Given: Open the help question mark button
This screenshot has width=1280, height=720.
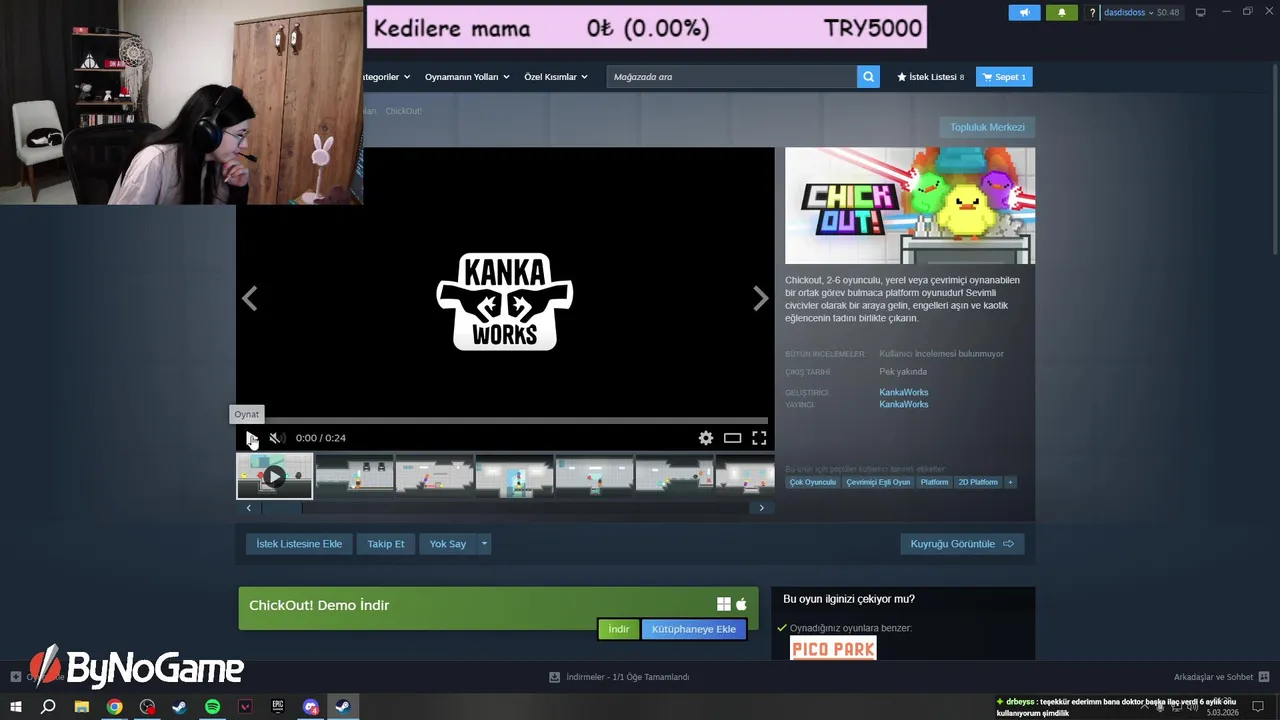Looking at the screenshot, I should [1092, 12].
